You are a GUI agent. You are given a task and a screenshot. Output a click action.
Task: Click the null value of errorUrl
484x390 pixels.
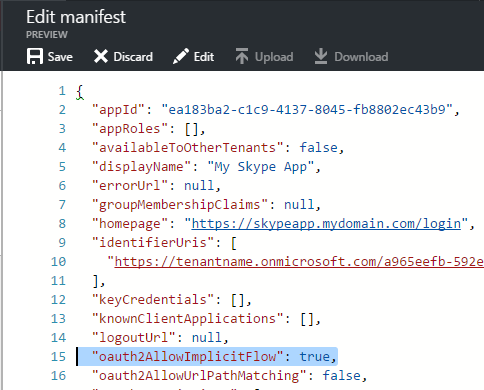coord(199,186)
